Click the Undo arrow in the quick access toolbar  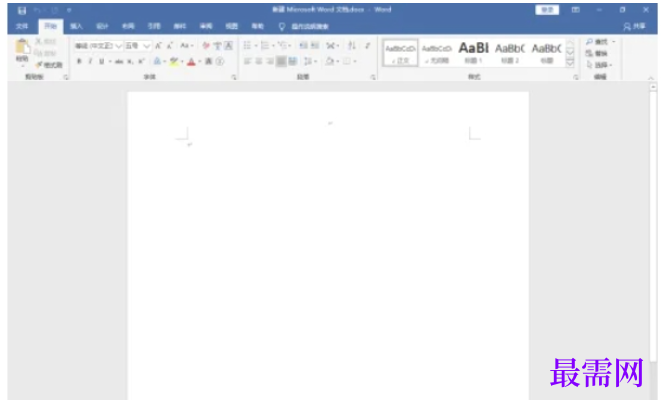coord(37,10)
